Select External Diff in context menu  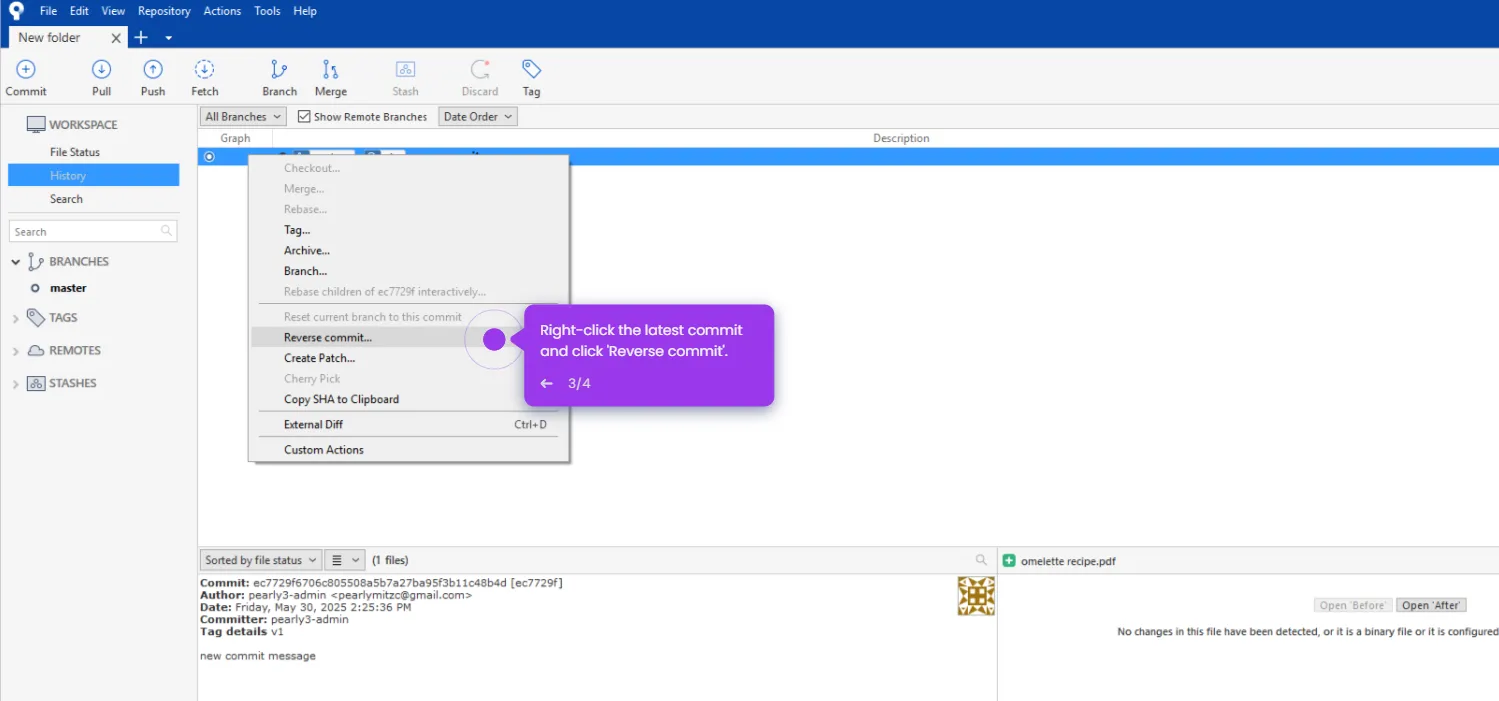pos(408,425)
